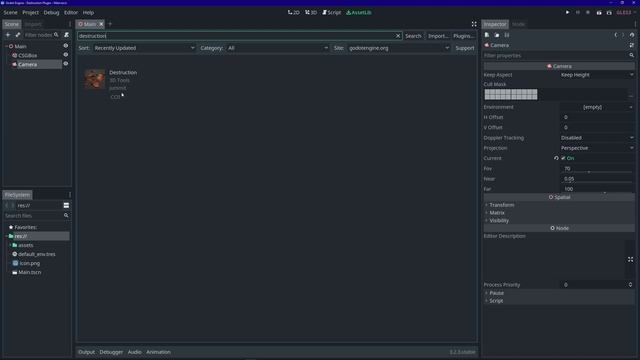The image size is (640, 360).
Task: Toggle Camera node visibility eye
Action: click(66, 64)
